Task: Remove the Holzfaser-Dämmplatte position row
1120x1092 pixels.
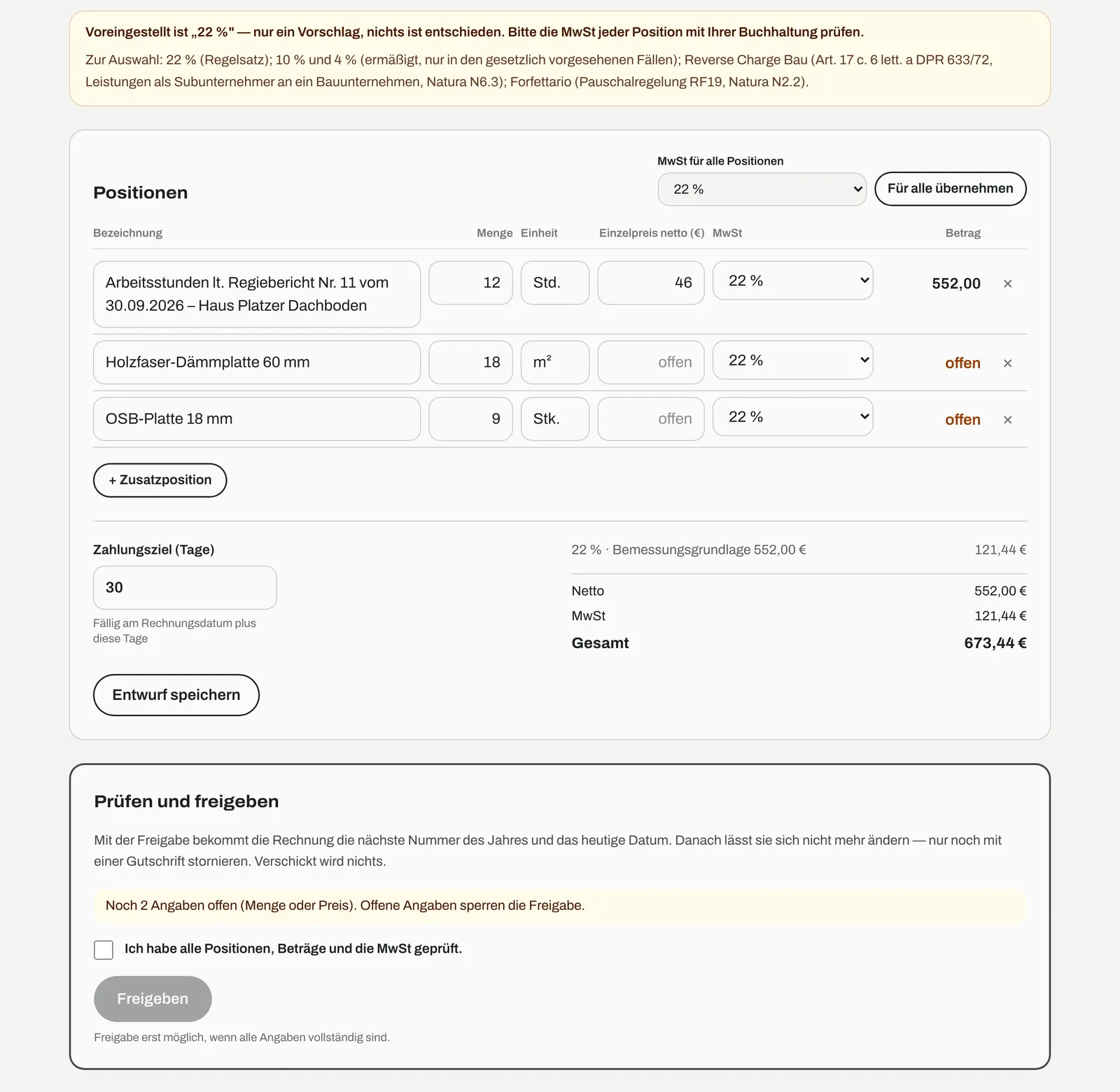Action: click(1007, 363)
